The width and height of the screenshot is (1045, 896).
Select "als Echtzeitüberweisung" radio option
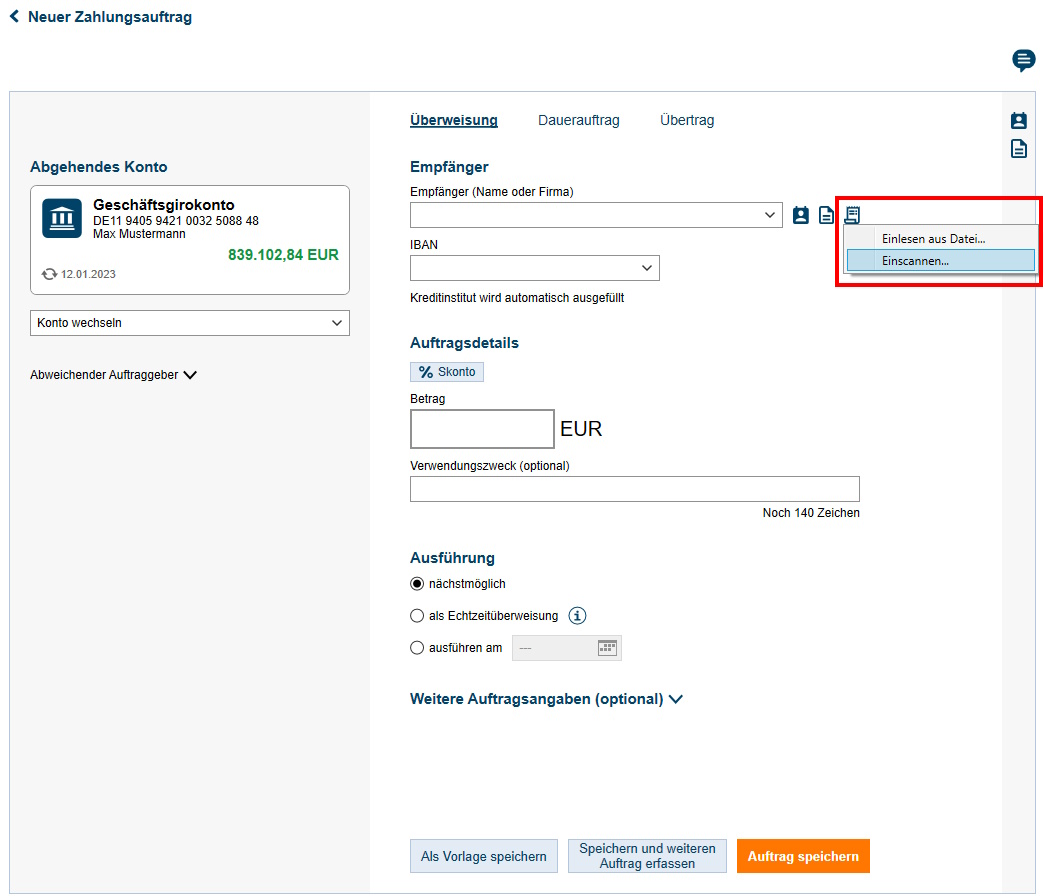coord(418,616)
